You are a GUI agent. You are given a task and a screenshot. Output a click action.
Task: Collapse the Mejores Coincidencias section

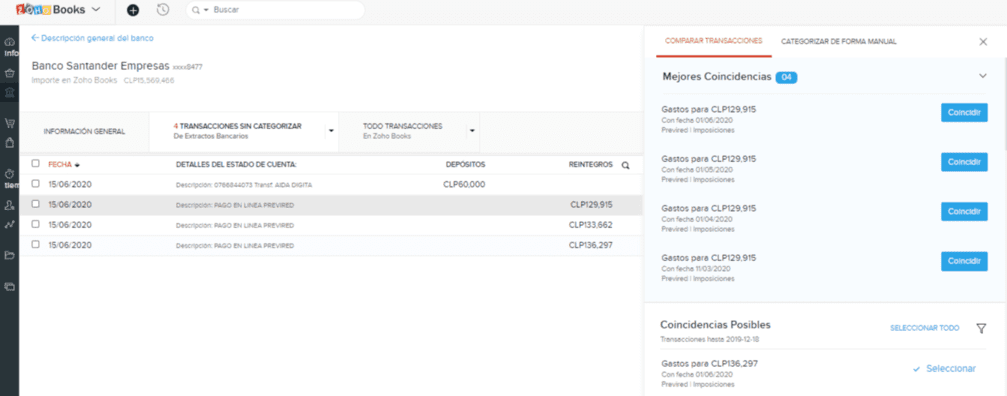(x=982, y=76)
